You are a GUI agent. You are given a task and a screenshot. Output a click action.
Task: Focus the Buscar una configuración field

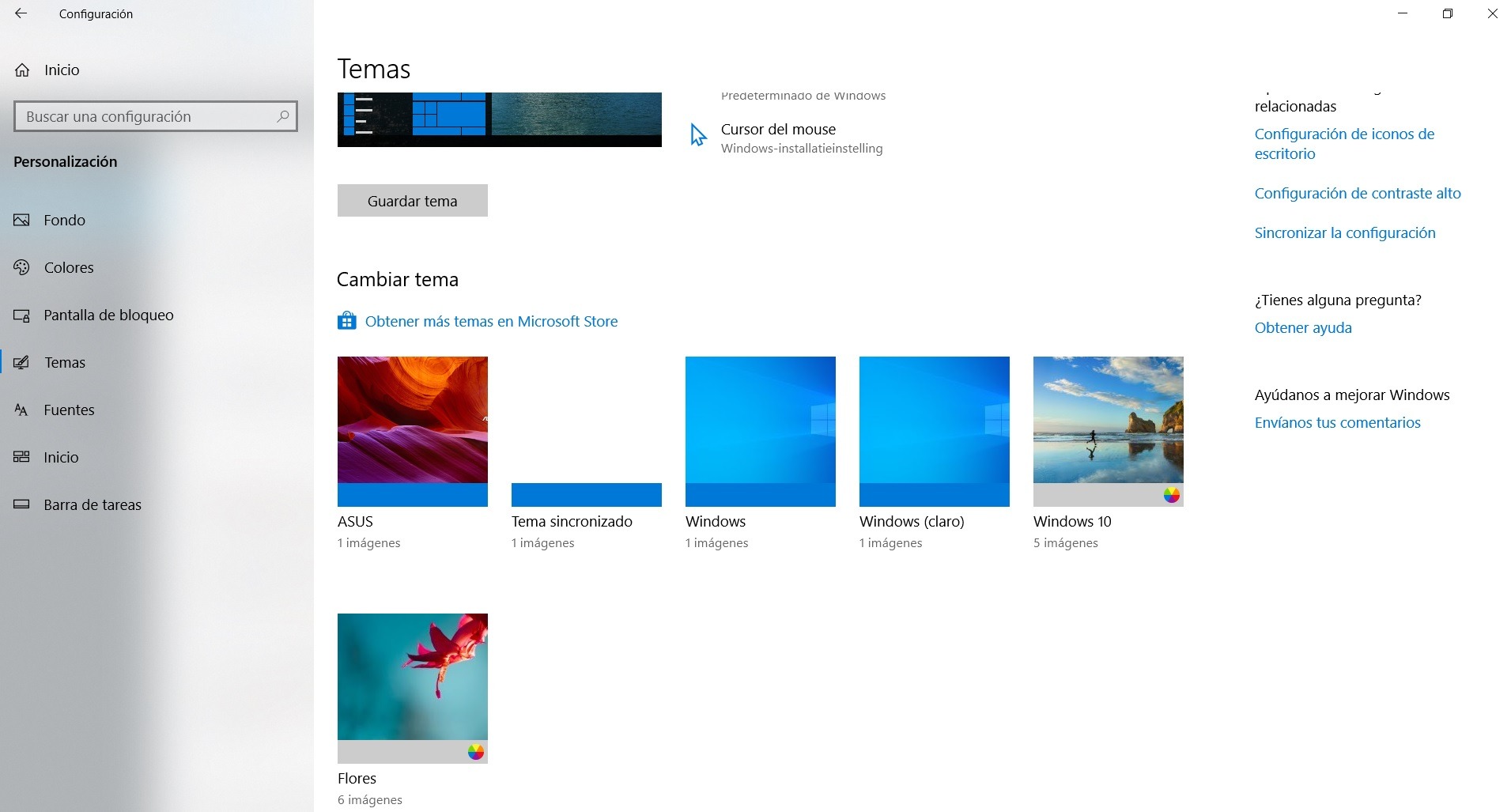point(146,116)
